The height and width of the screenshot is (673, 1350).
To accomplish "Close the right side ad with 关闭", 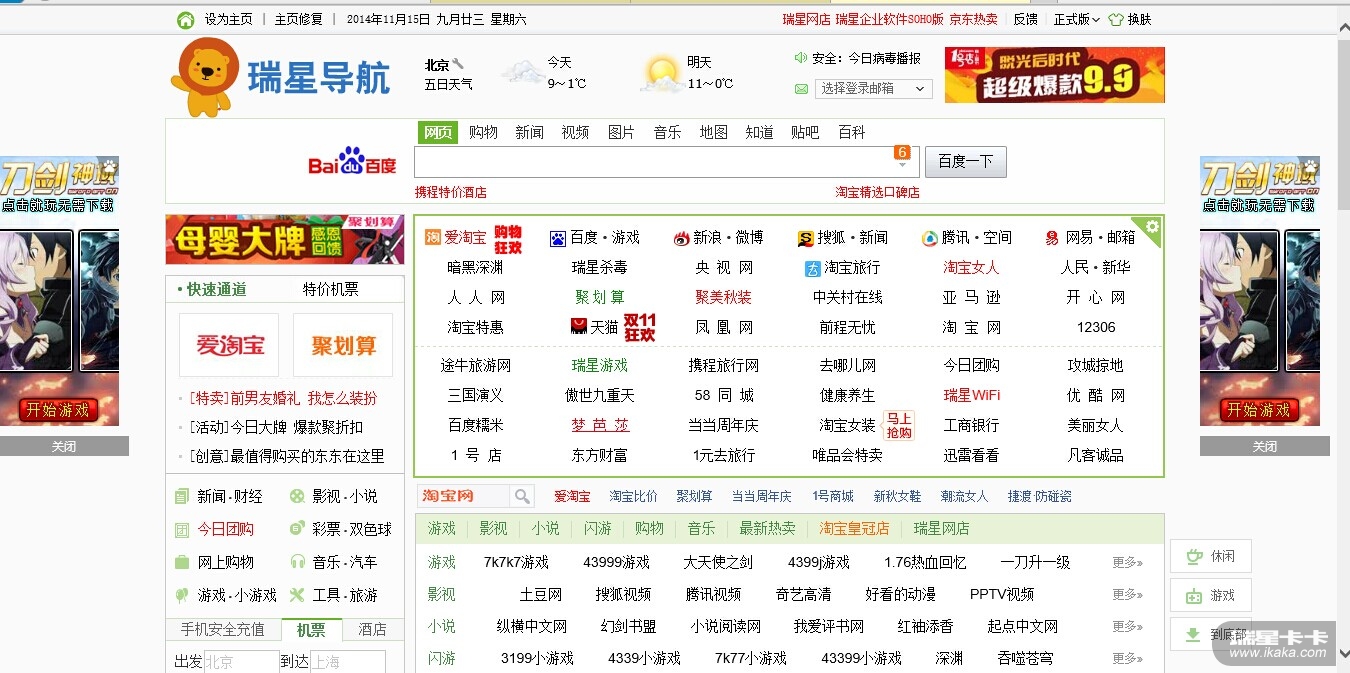I will (1265, 446).
